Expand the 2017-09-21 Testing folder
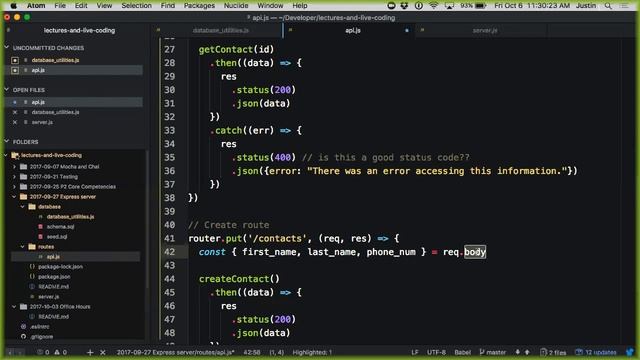640x360 pixels. (15, 177)
